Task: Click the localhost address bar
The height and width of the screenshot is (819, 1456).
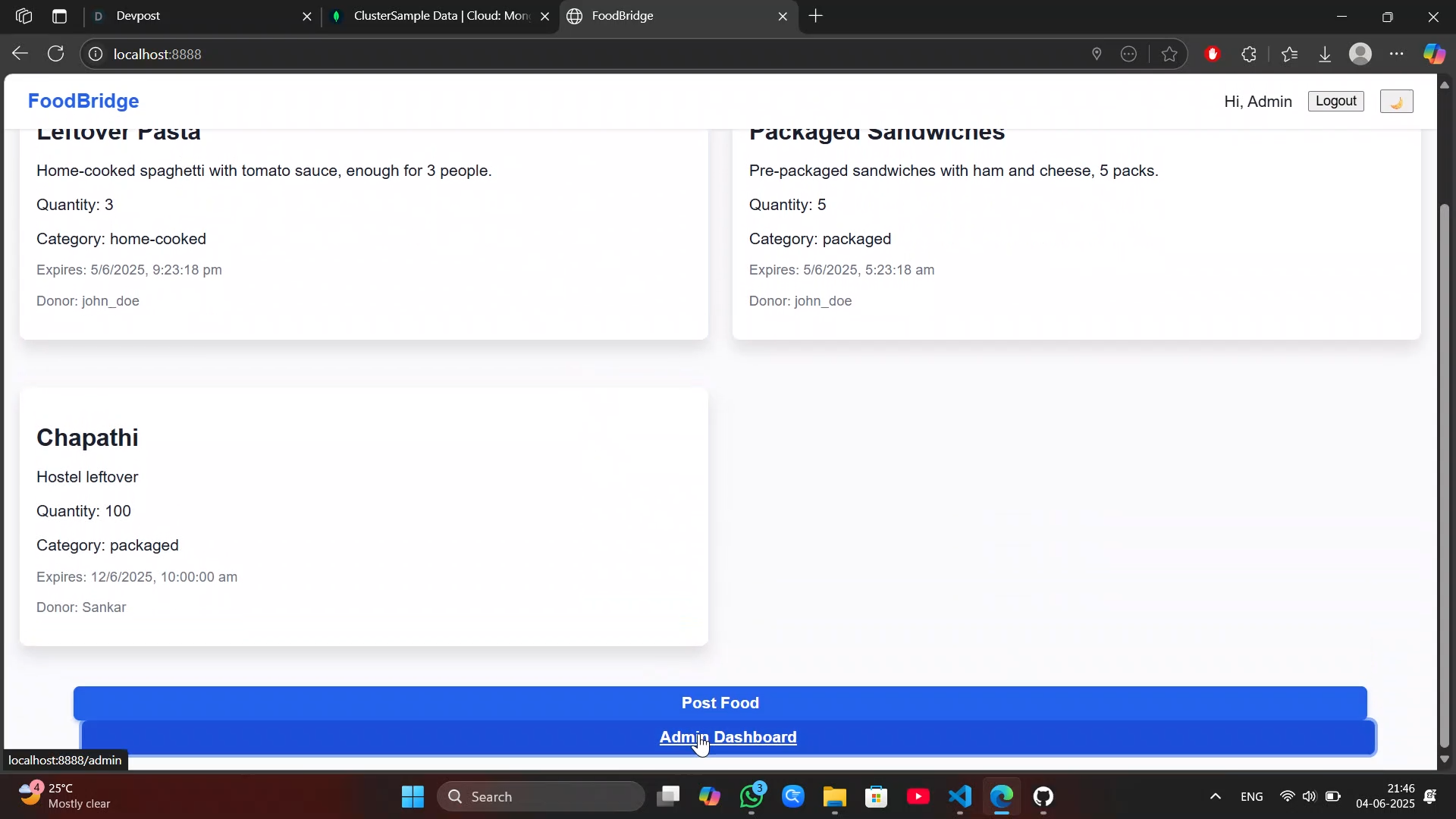Action: click(x=531, y=55)
